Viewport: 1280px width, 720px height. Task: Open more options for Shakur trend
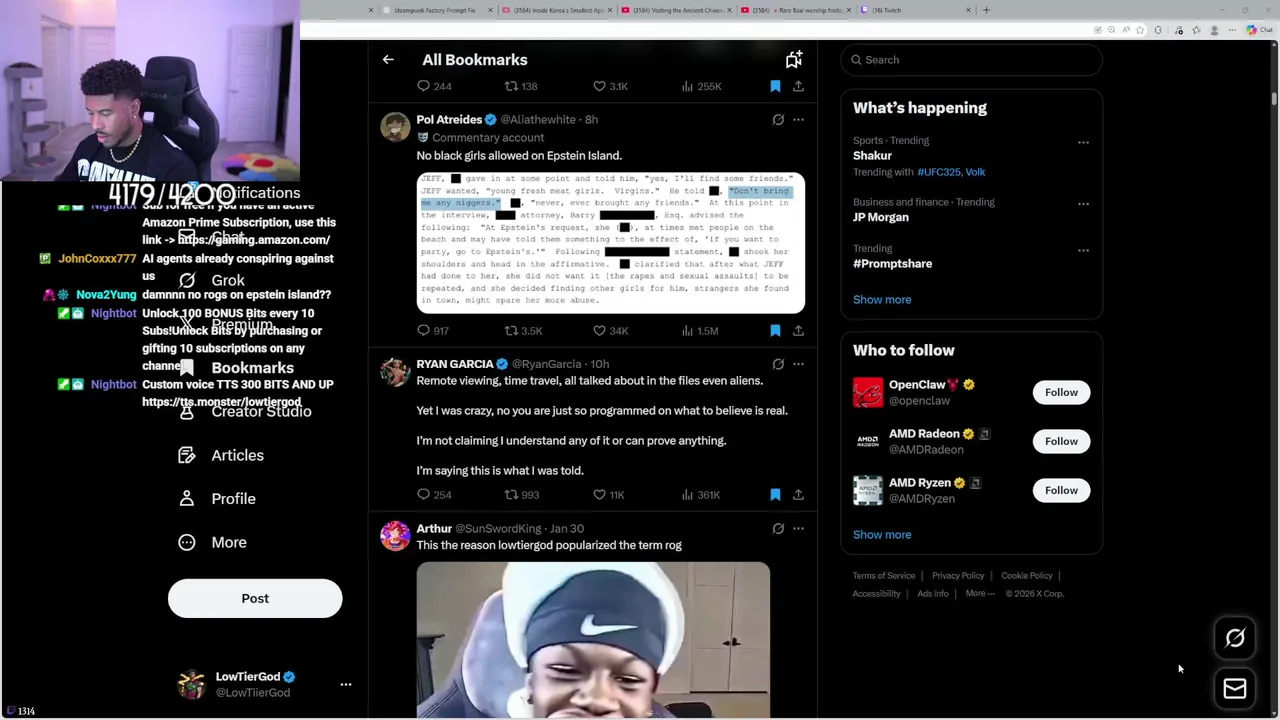tap(1083, 143)
